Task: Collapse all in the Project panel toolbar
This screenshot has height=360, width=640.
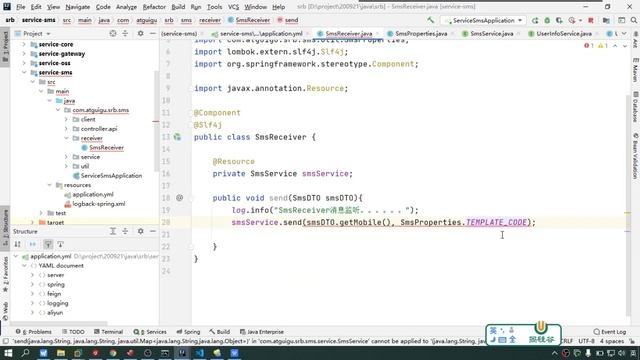Action: pos(125,33)
